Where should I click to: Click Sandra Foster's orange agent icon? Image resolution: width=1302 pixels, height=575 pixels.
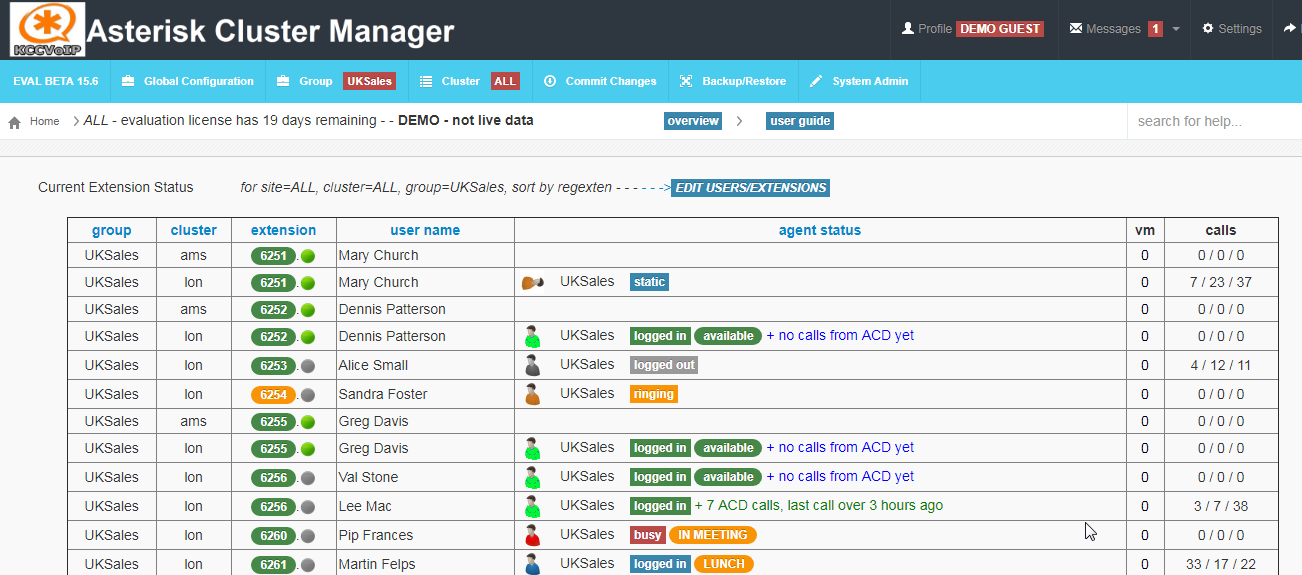click(533, 394)
